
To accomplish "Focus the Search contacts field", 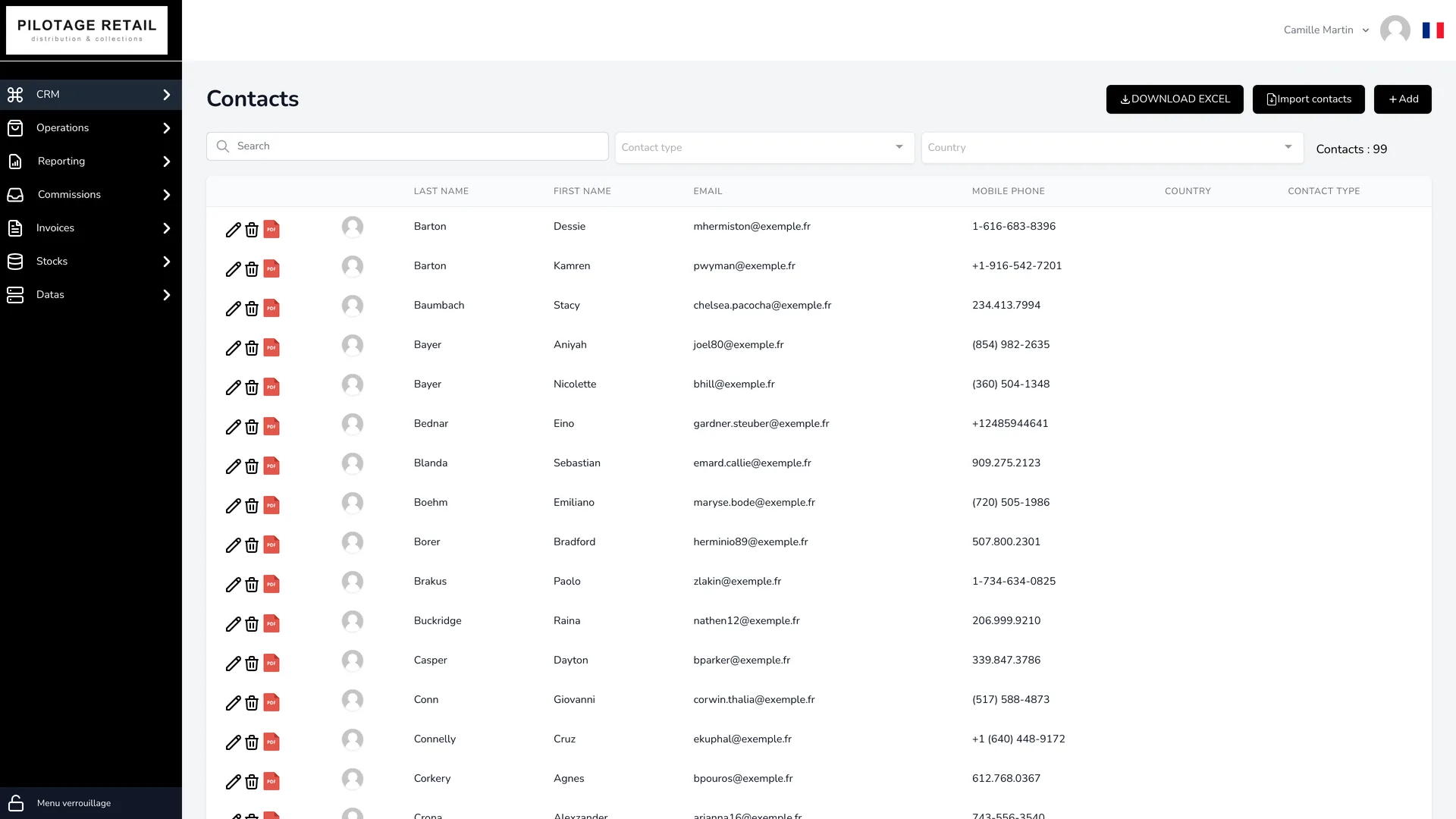I will click(x=407, y=146).
